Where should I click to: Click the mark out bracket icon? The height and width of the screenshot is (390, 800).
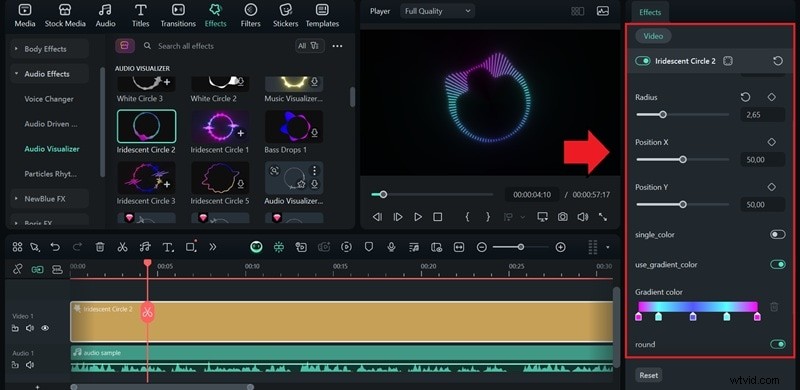tap(488, 217)
